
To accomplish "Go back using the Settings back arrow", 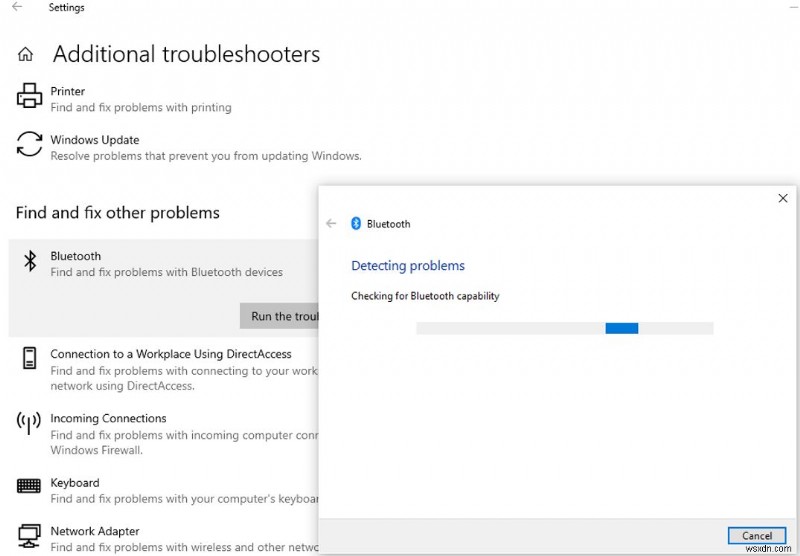I will pos(17,7).
